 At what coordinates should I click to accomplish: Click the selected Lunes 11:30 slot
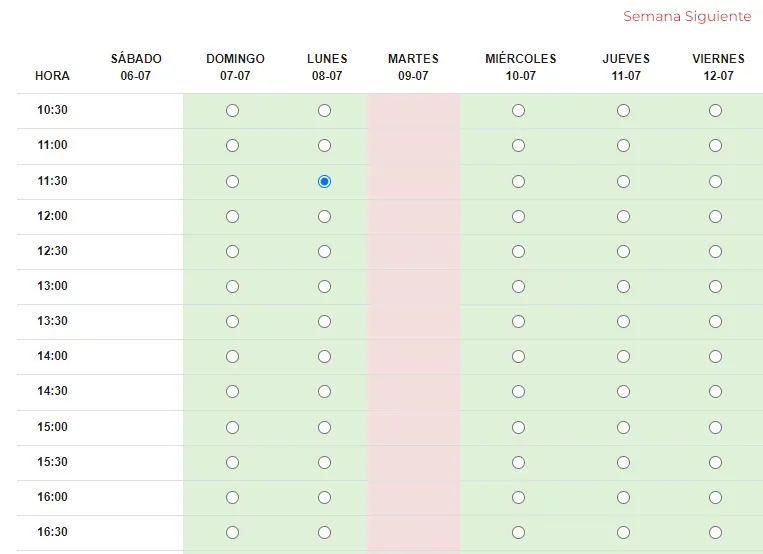pos(324,181)
